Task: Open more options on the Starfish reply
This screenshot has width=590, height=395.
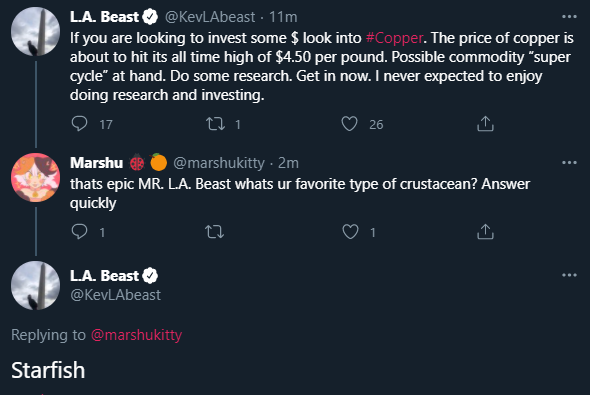Action: coord(569,275)
